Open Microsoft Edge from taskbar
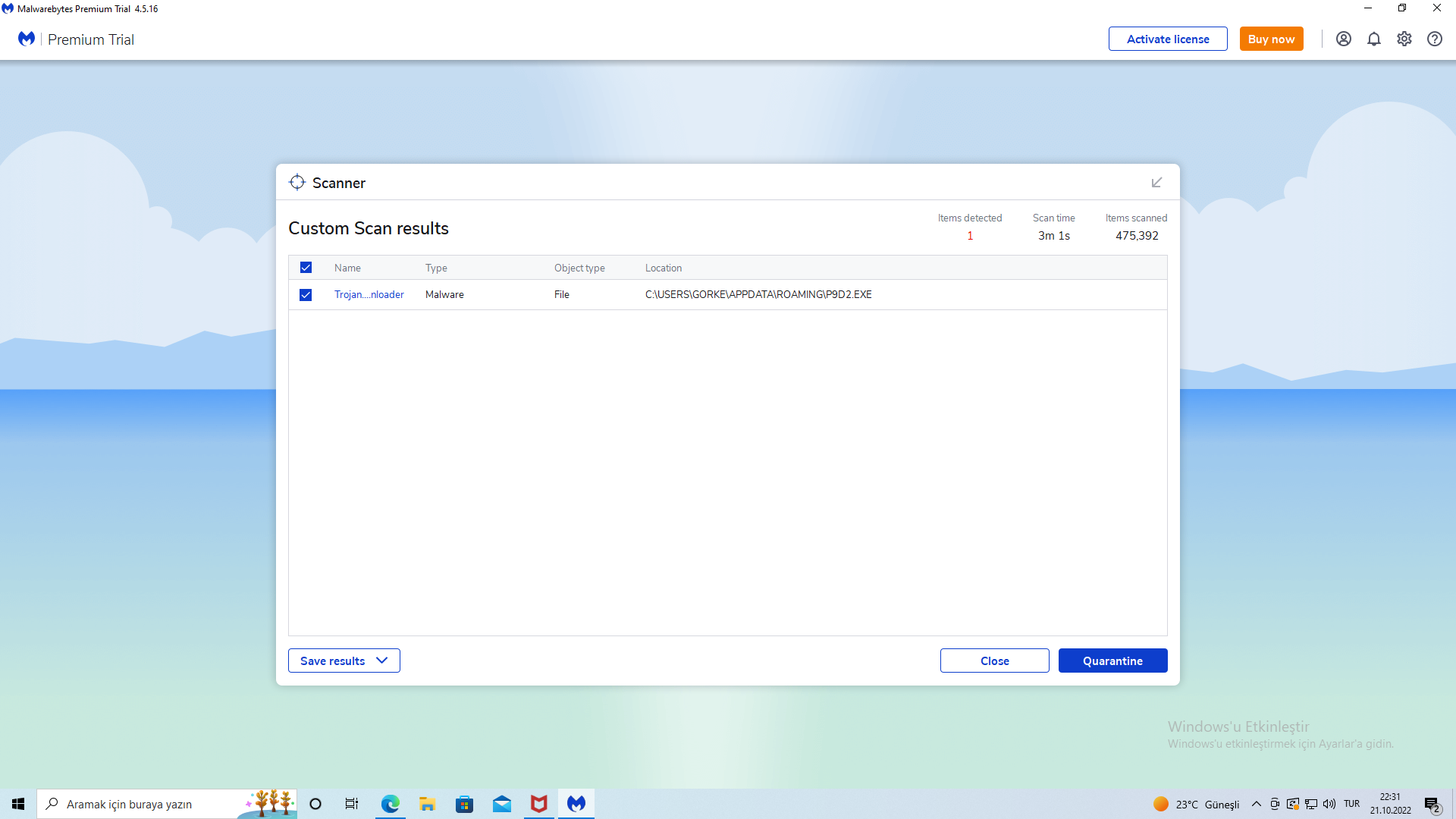 [x=390, y=804]
